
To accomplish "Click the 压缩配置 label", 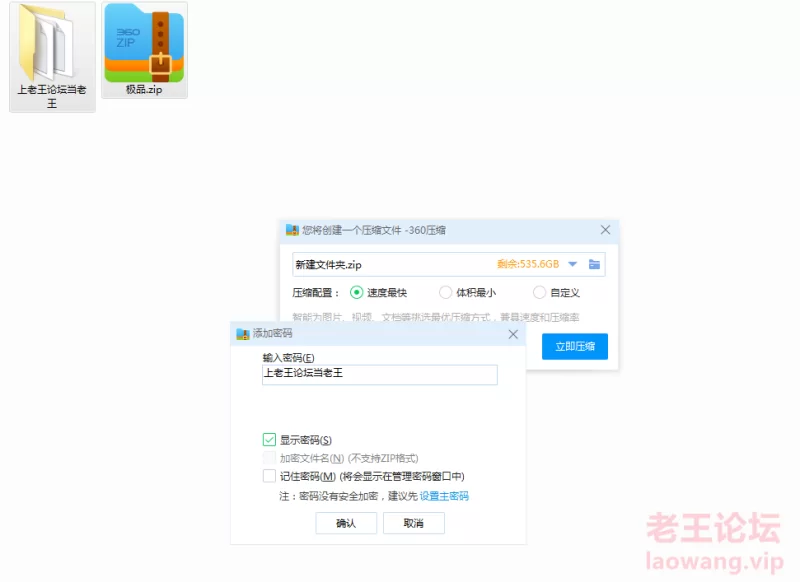I will tap(315, 293).
